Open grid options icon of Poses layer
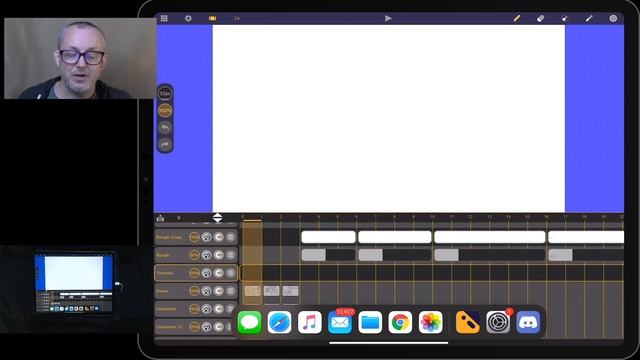The height and width of the screenshot is (360, 640). [x=231, y=291]
